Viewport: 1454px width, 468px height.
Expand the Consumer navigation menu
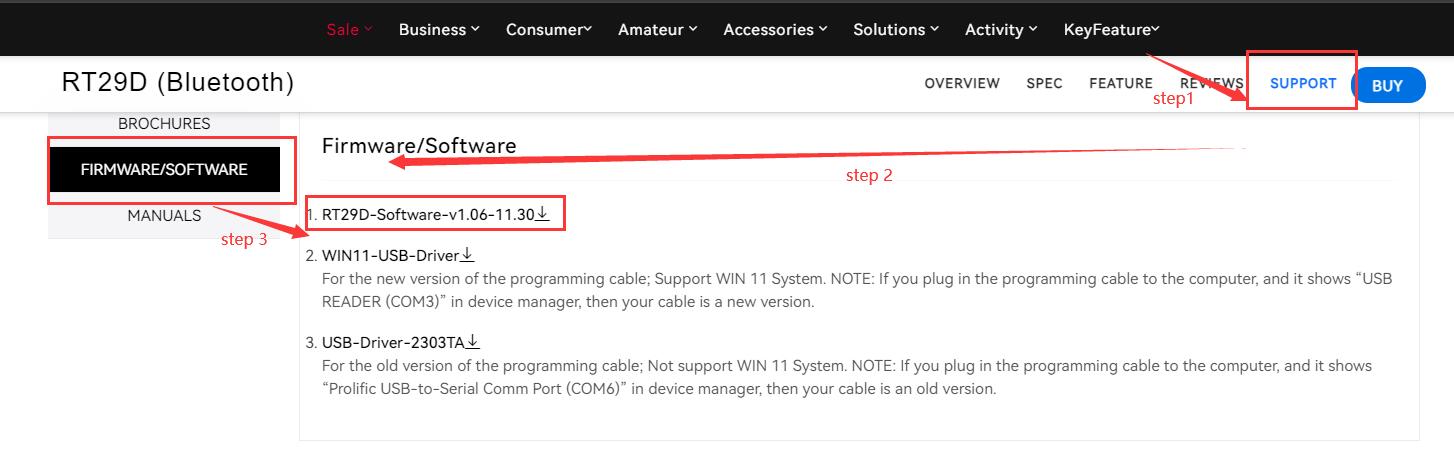tap(549, 29)
